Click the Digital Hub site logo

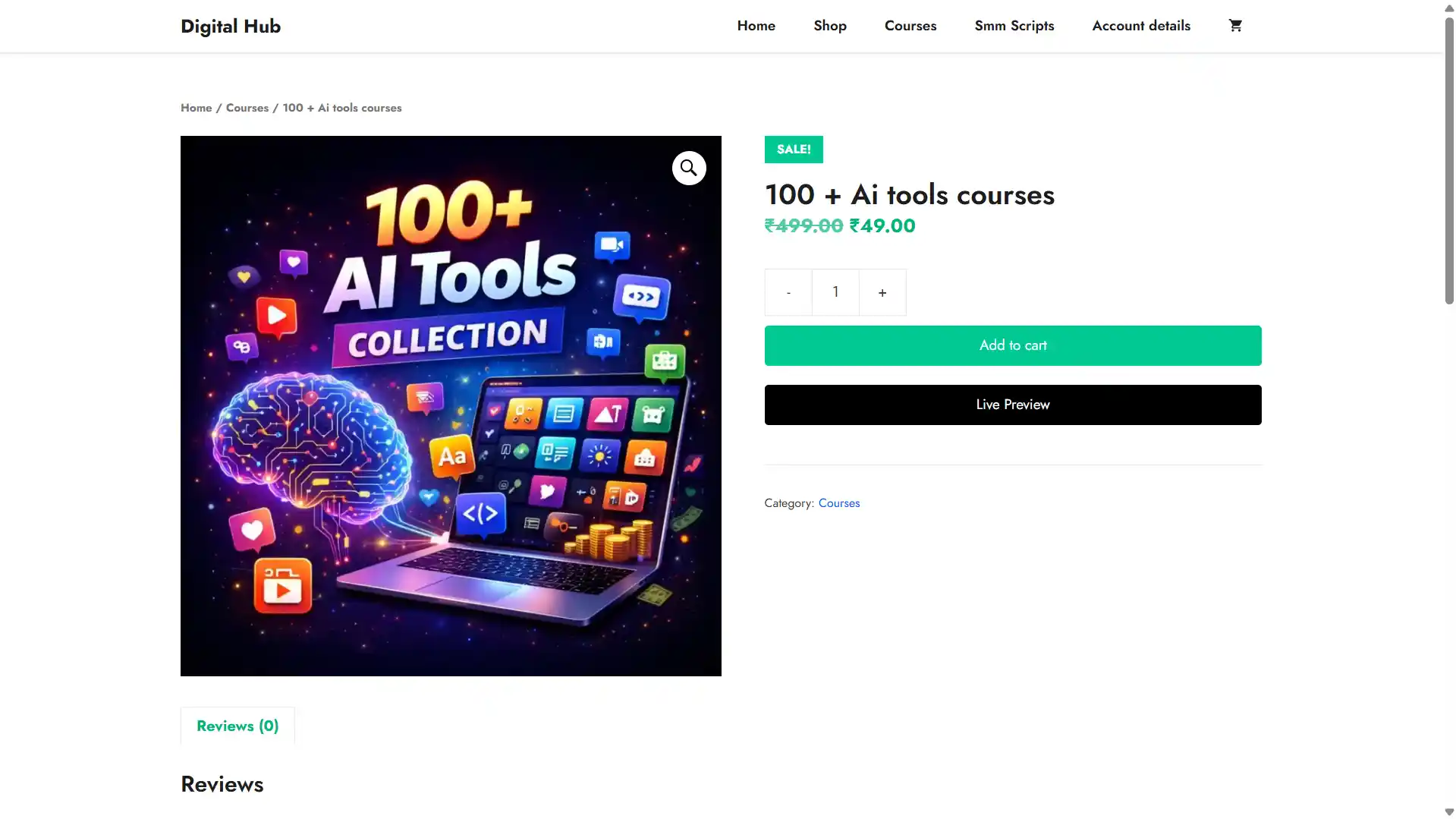click(231, 27)
